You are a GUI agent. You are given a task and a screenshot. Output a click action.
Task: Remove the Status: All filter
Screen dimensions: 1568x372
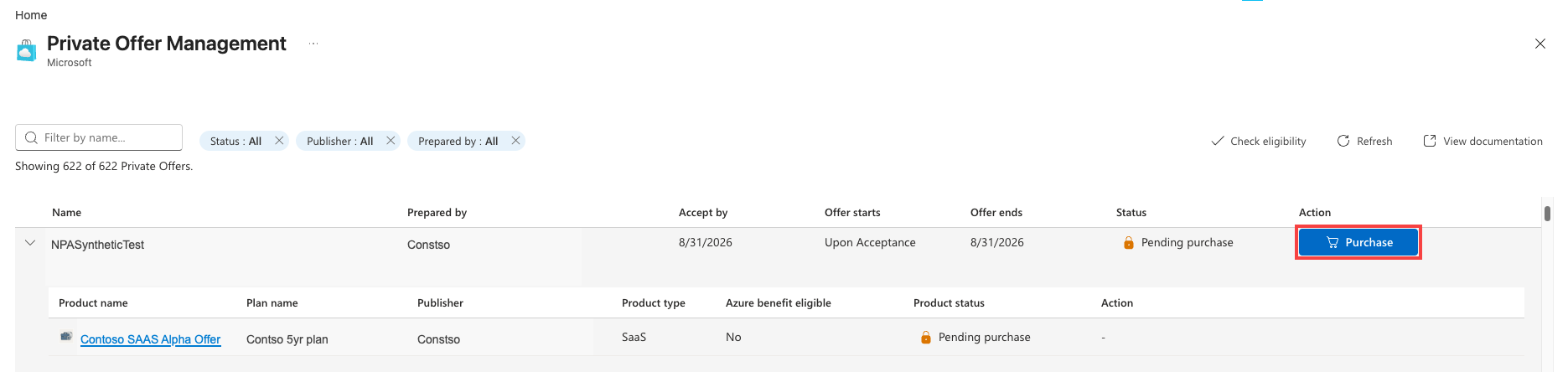click(x=279, y=141)
